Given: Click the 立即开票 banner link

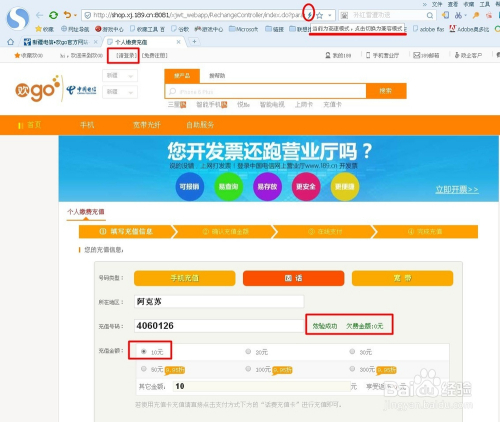Looking at the screenshot, I should [x=457, y=190].
